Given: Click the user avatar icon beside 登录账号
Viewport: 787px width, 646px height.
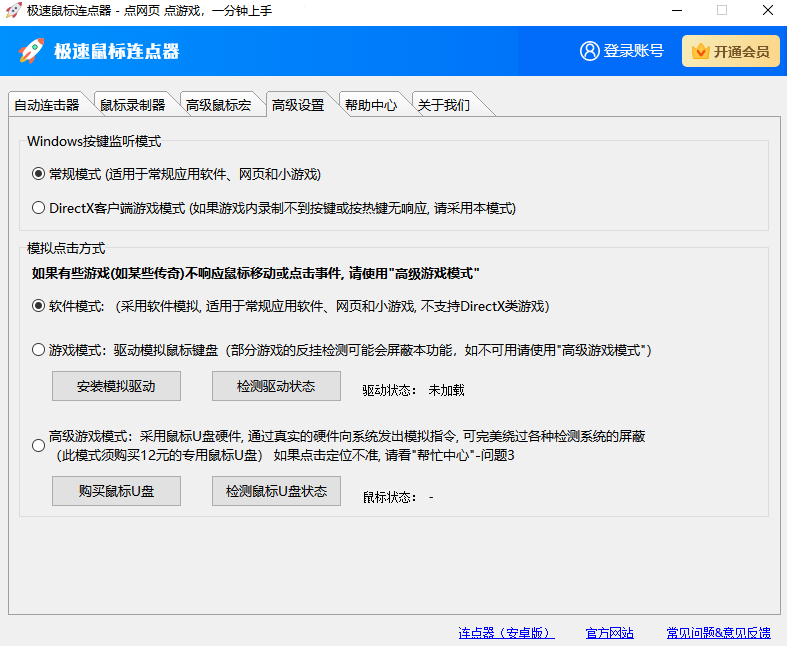Looking at the screenshot, I should 589,51.
